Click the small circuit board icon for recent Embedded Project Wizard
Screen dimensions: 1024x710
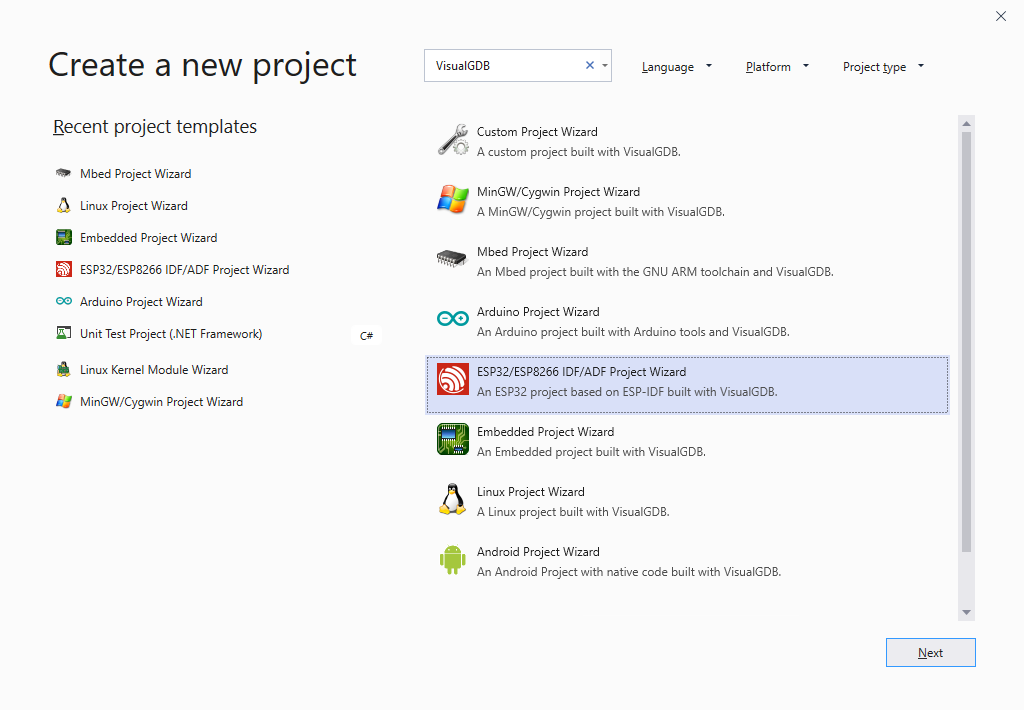(x=63, y=237)
